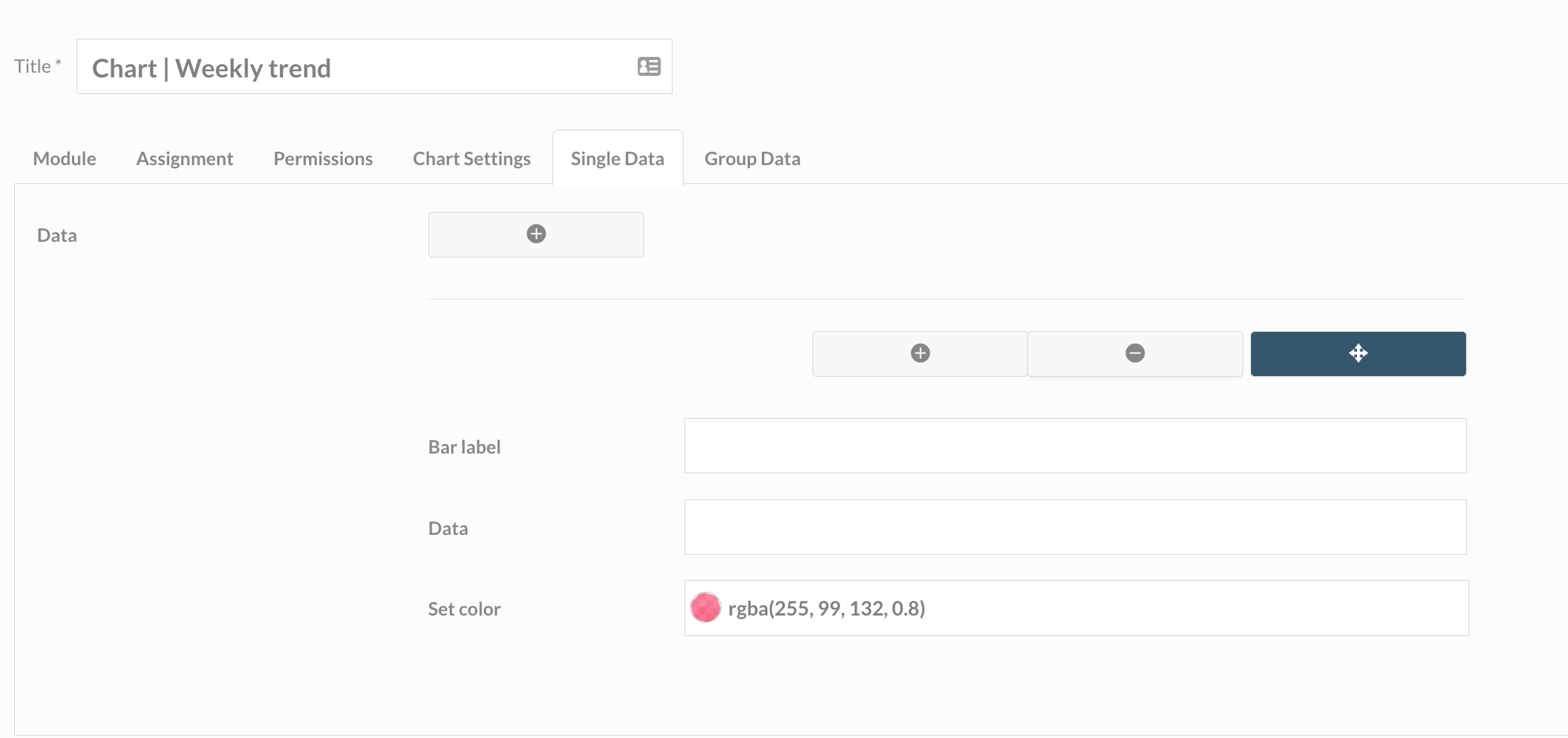1568x738 pixels.
Task: Switch to the Group Data tab
Action: [x=752, y=158]
